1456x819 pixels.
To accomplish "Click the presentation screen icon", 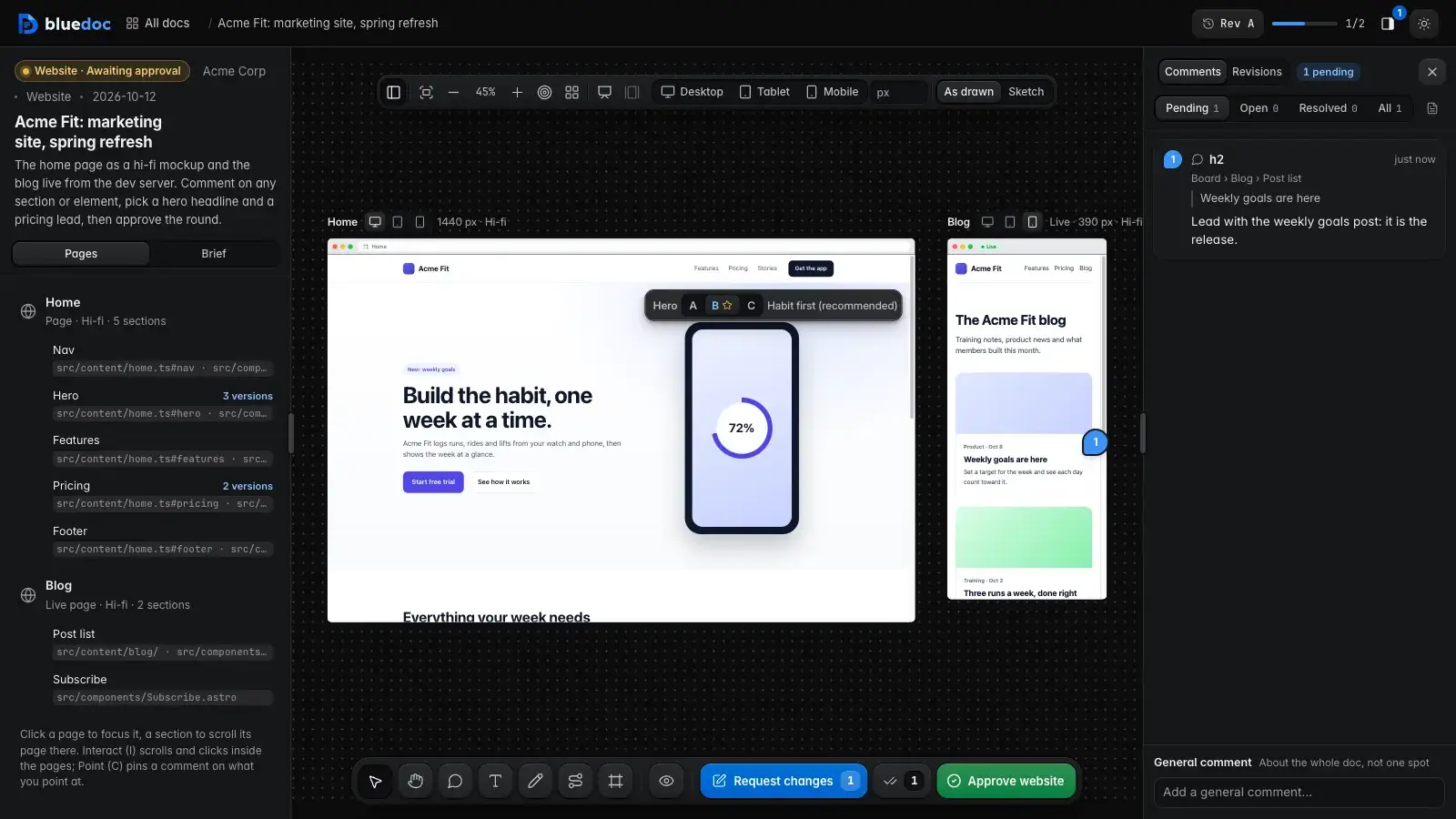I will click(604, 92).
